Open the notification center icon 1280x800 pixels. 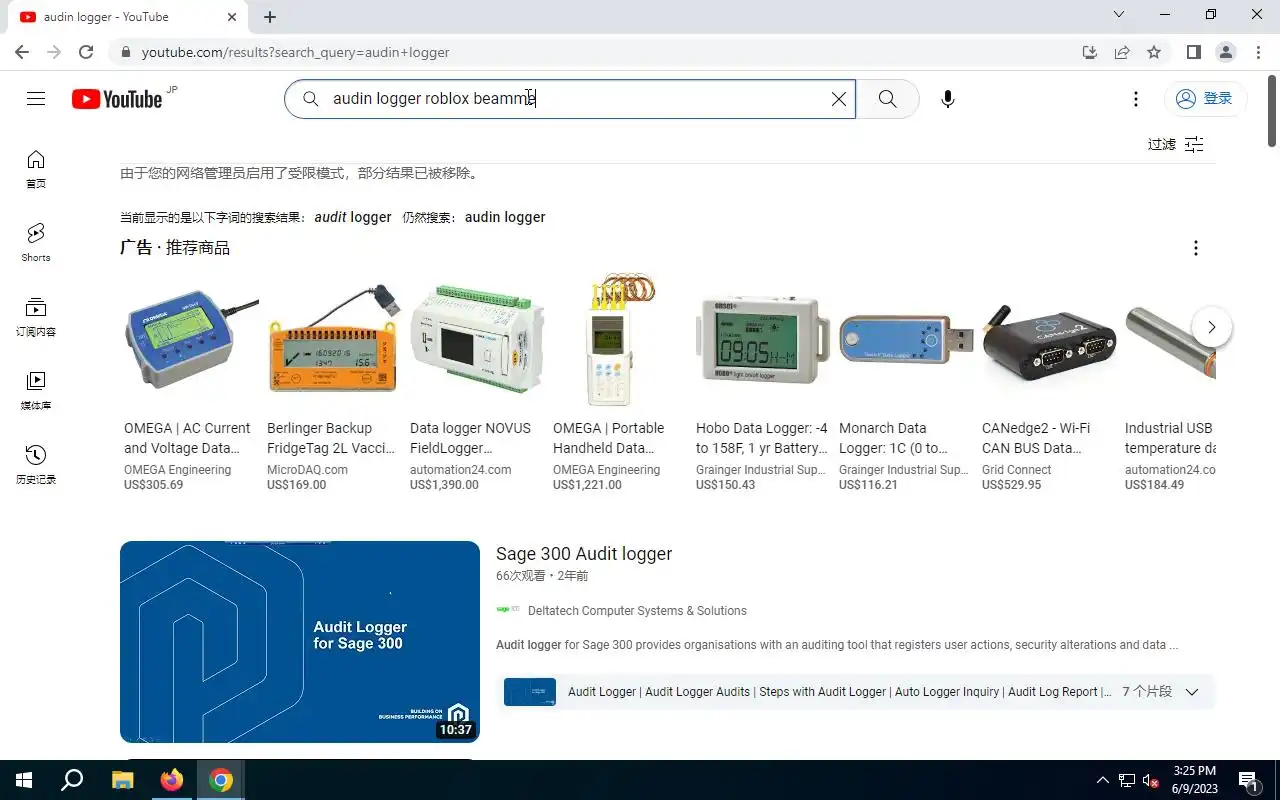click(1248, 780)
